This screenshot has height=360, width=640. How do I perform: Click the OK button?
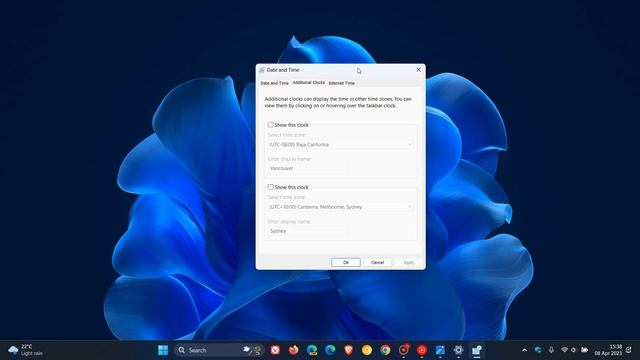click(346, 262)
